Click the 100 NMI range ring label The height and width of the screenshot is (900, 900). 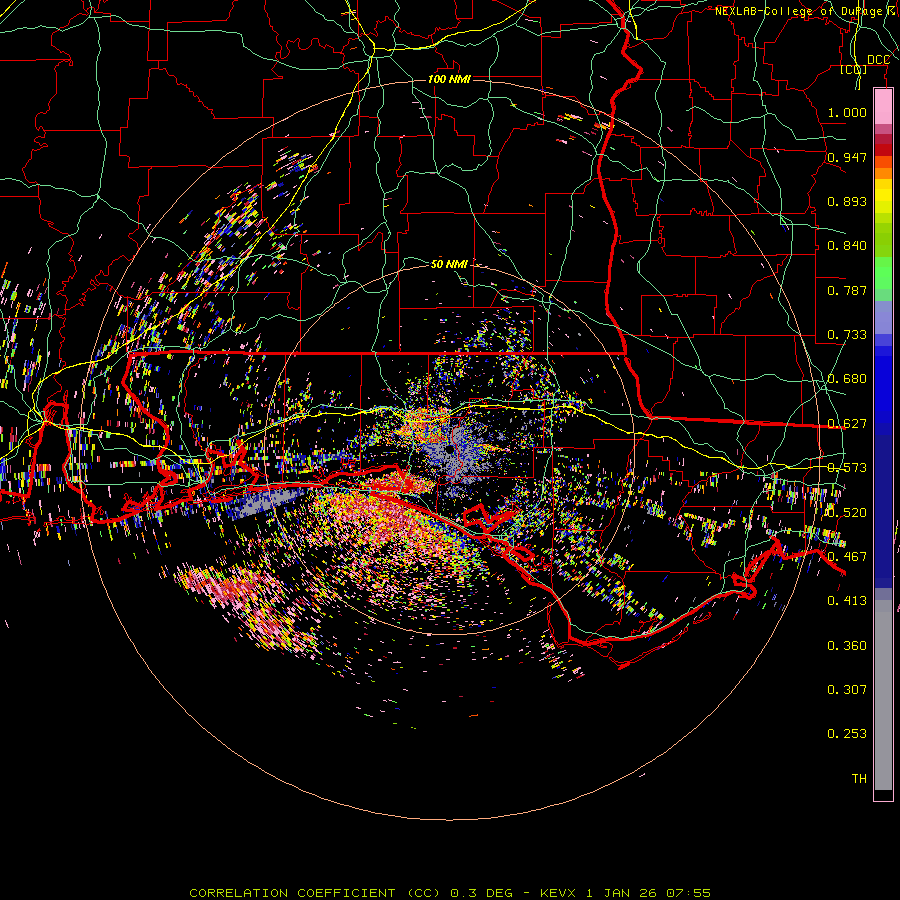pos(449,79)
